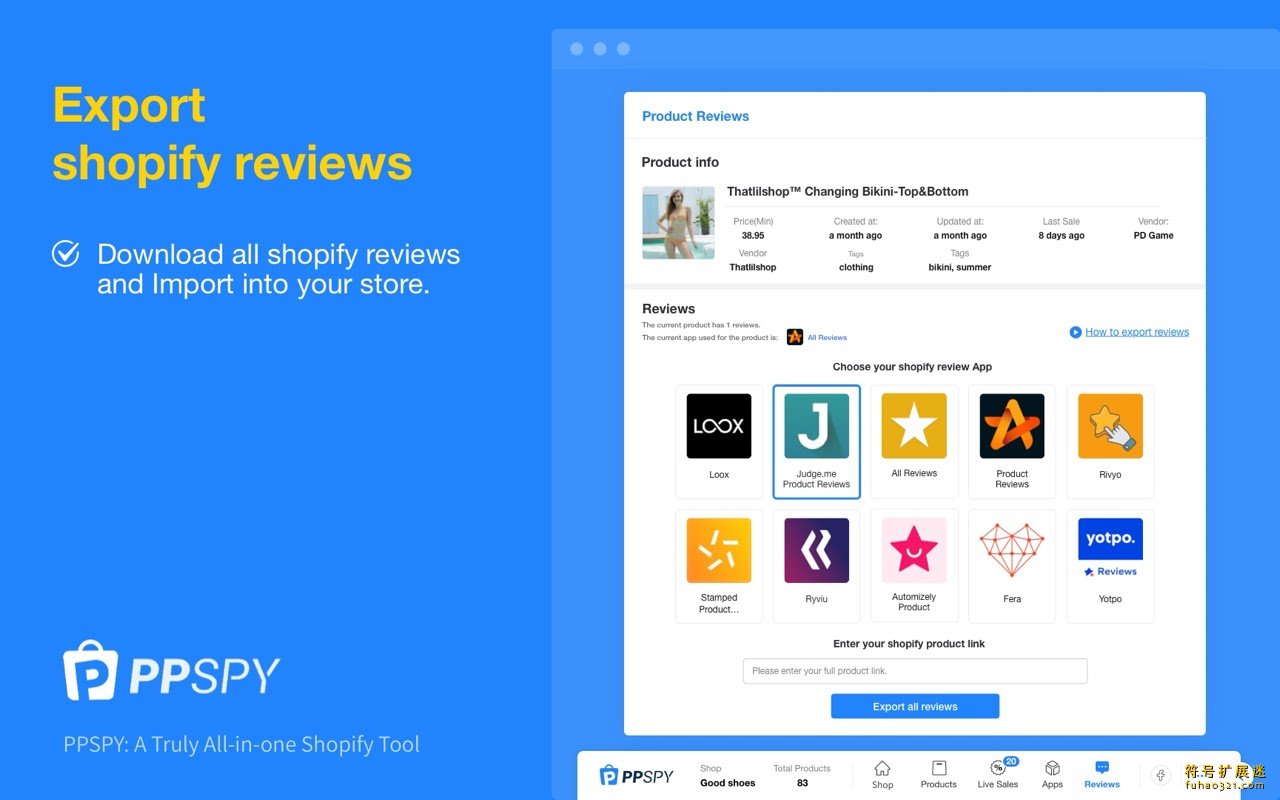Click the small current review app icon
This screenshot has height=800, width=1280.
pyautogui.click(x=795, y=337)
